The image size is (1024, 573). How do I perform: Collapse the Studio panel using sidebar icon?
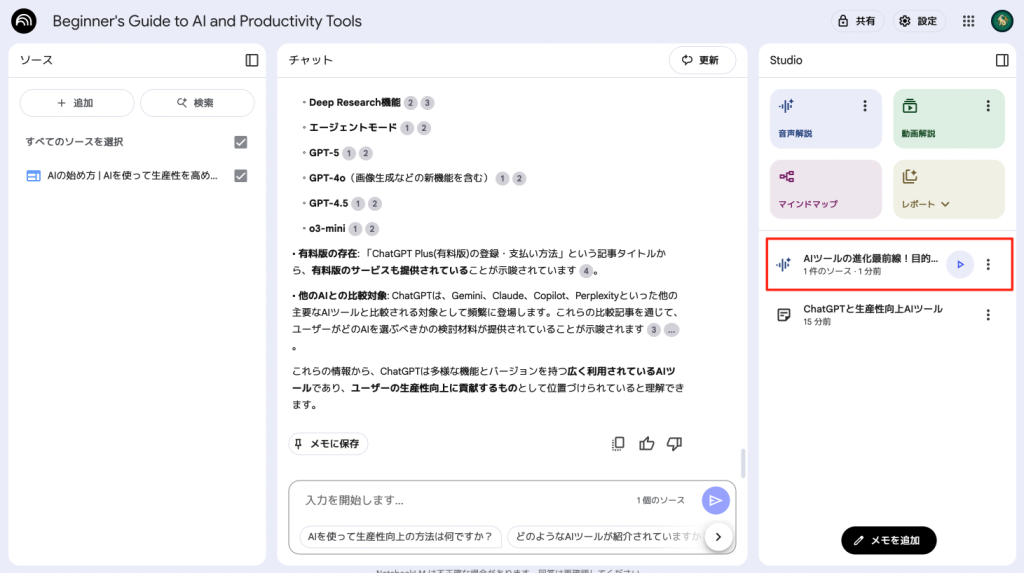1002,60
